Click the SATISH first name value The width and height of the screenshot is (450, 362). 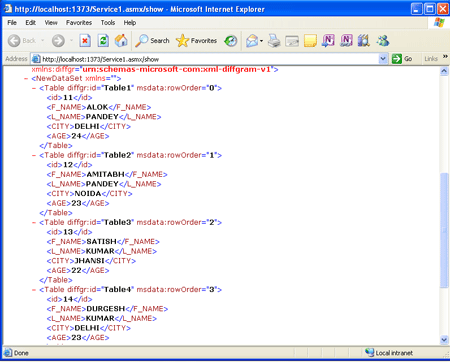(x=101, y=241)
